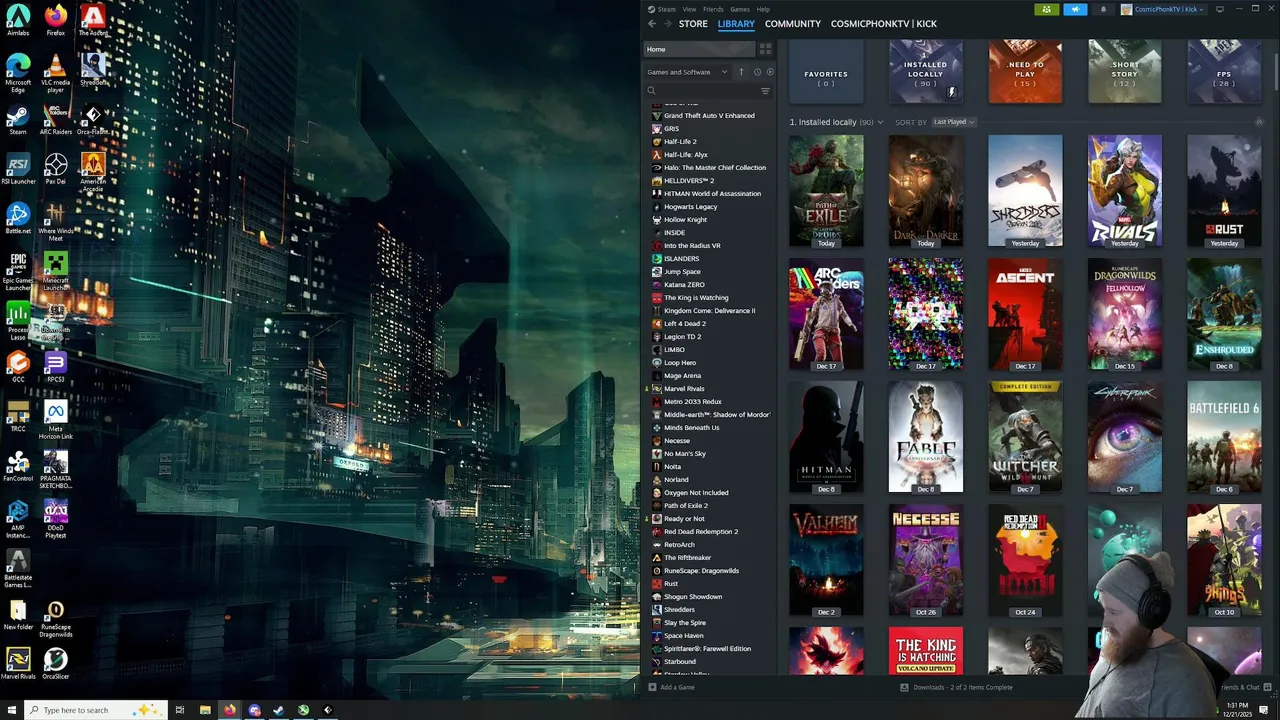Open the library advanced filter icon
Viewport: 1280px width, 720px height.
[x=765, y=91]
